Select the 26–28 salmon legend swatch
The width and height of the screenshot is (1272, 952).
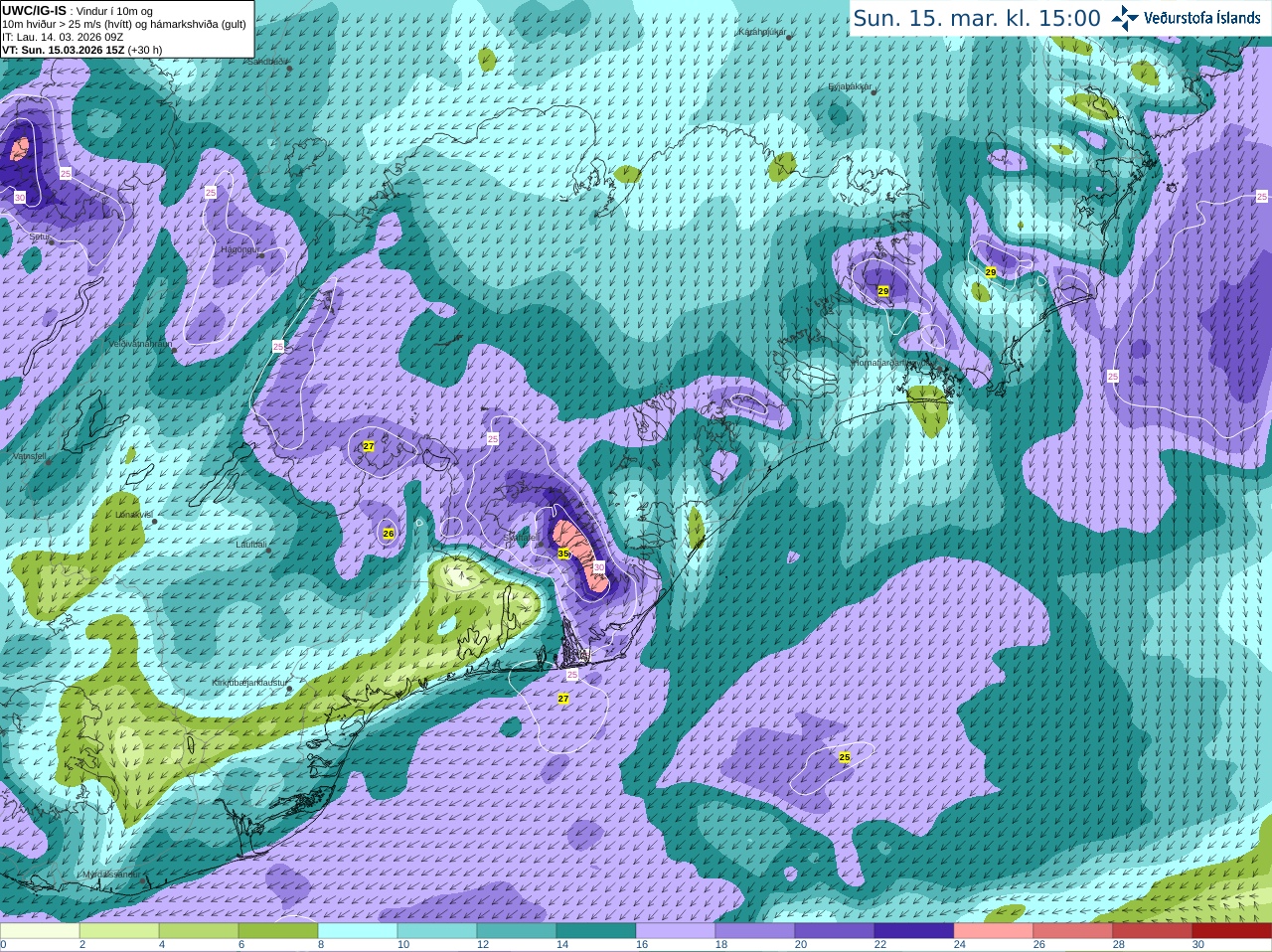(x=1073, y=931)
